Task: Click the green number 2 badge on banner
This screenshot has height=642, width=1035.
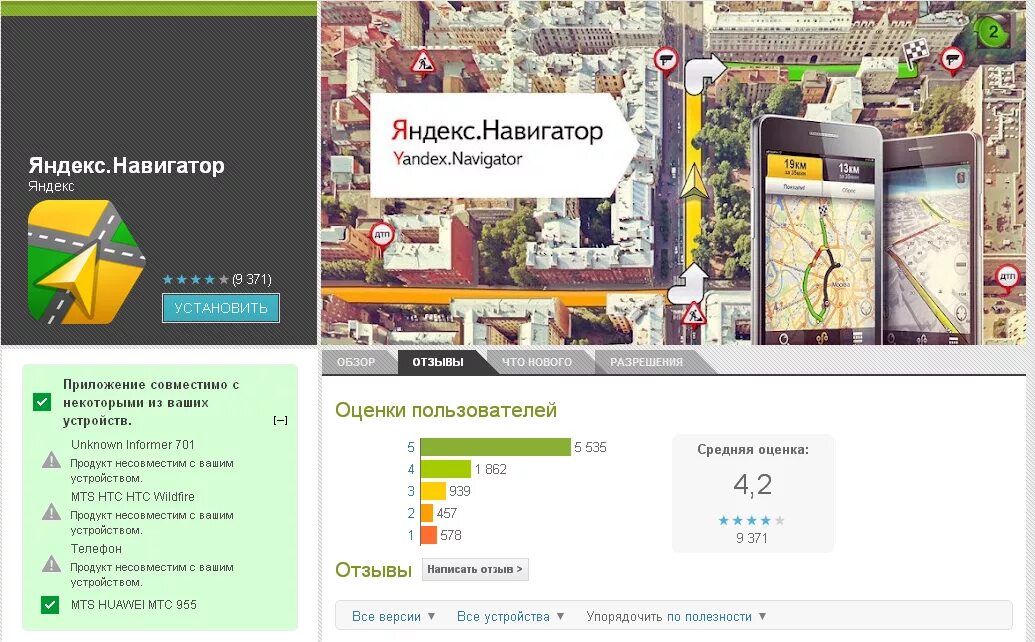Action: click(x=992, y=32)
